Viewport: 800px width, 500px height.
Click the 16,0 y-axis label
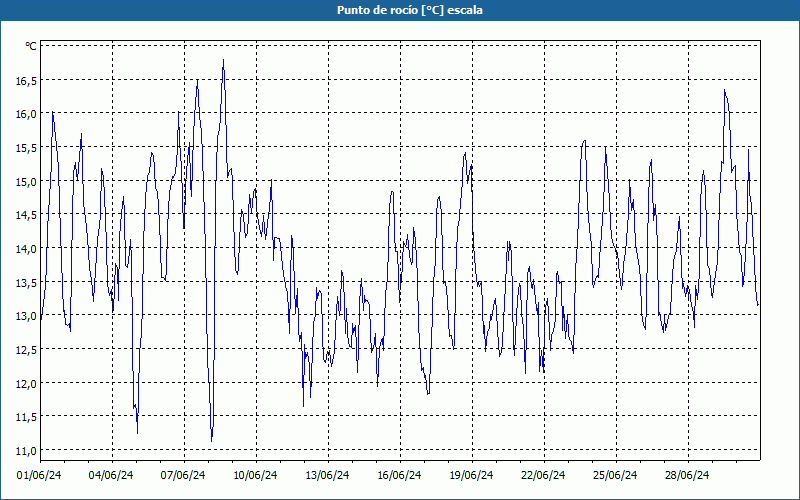click(27, 114)
